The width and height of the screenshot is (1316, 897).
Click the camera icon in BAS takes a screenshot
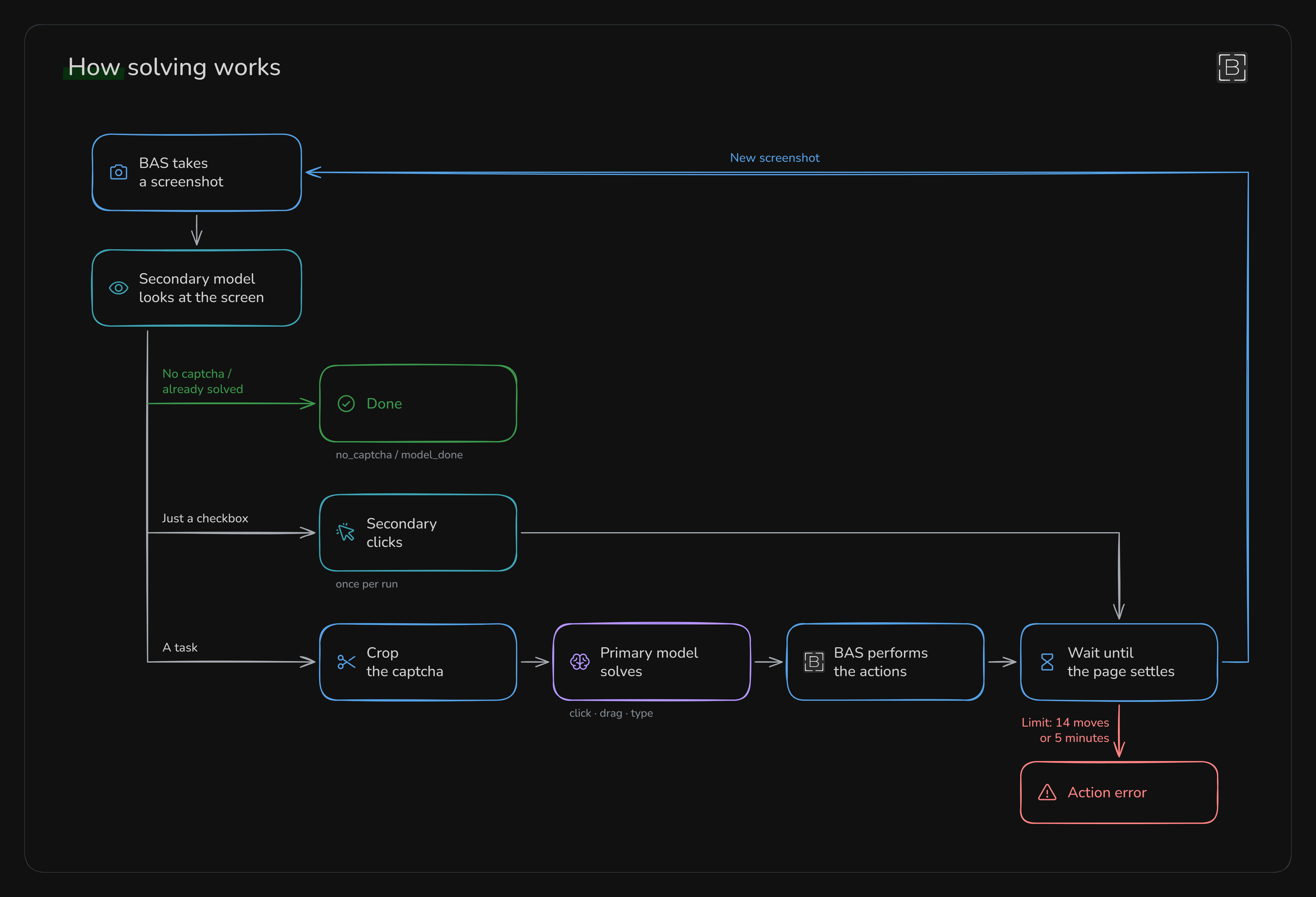click(118, 172)
